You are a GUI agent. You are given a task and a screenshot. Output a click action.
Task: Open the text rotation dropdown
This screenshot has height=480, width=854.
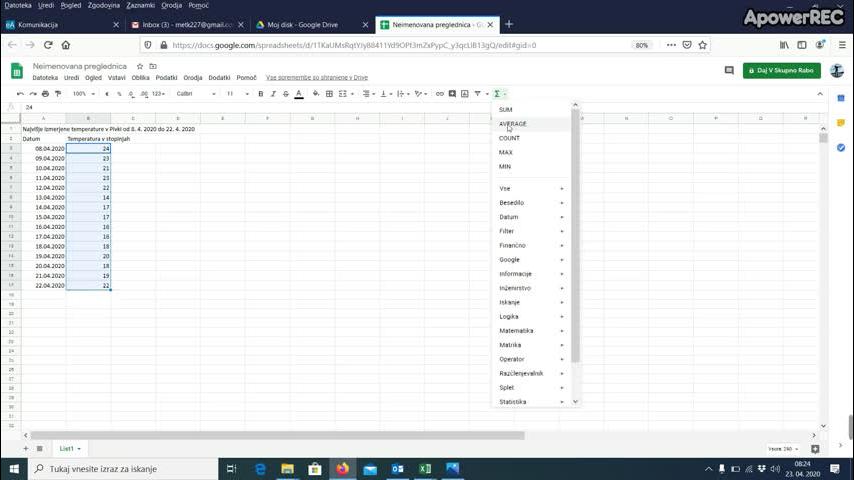click(420, 94)
